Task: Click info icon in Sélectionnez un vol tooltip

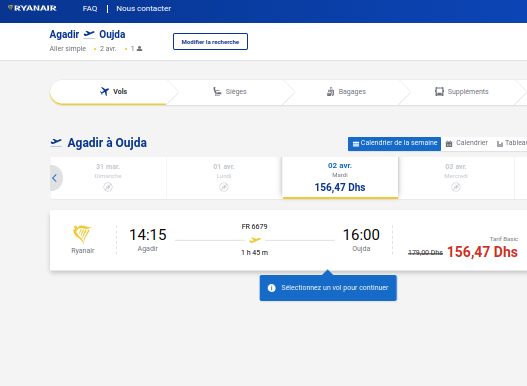Action: click(272, 288)
